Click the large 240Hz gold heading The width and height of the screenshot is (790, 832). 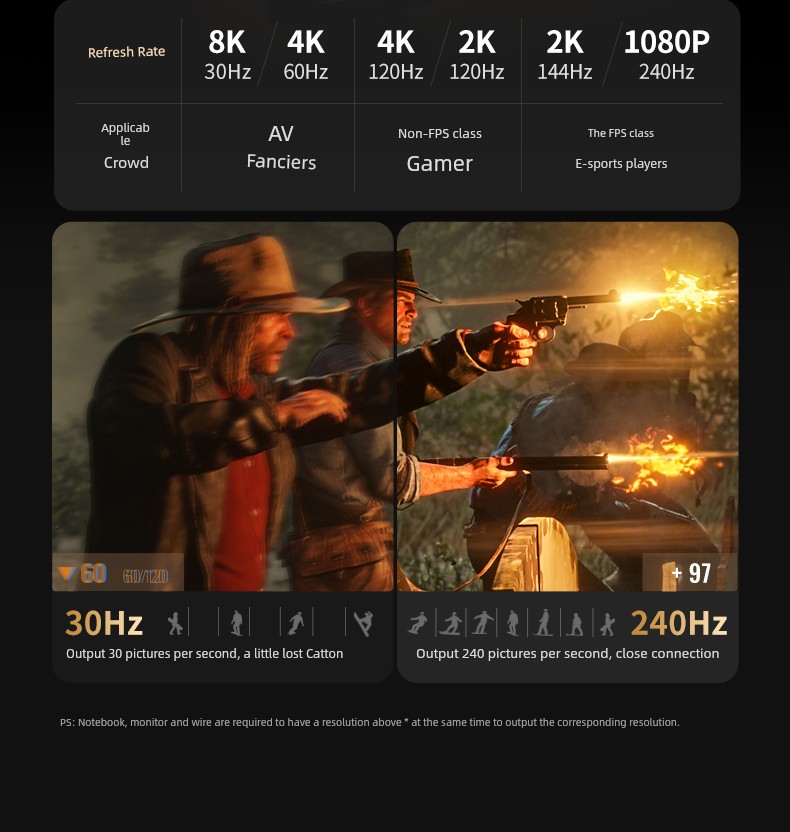[x=679, y=623]
